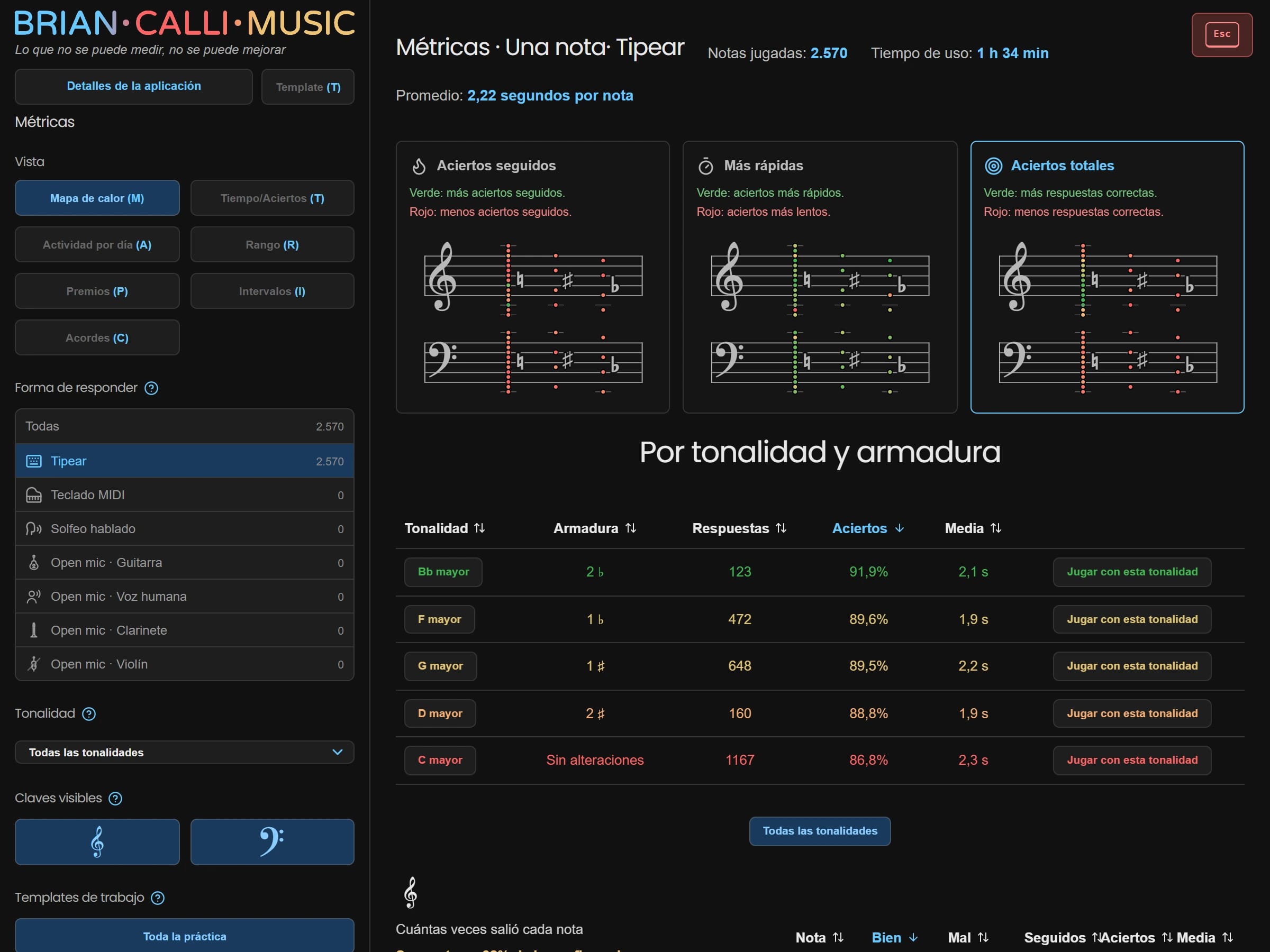
Task: Click the help icon next to Templates de trabajo
Action: point(157,898)
